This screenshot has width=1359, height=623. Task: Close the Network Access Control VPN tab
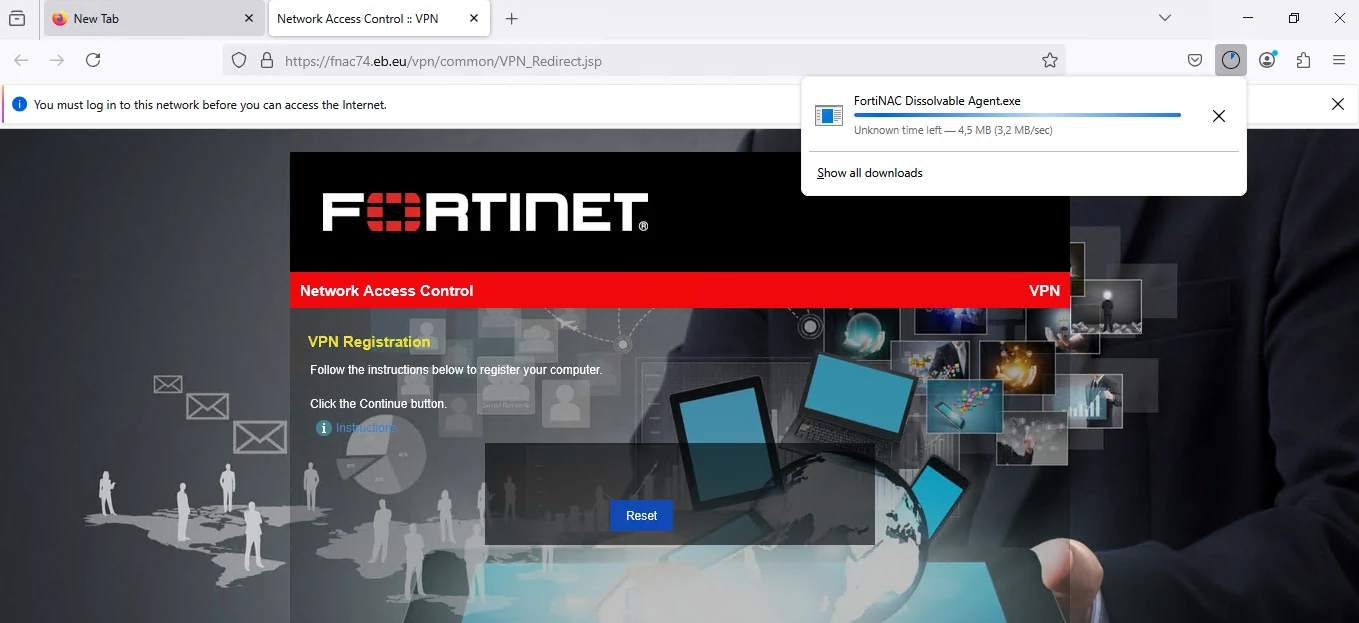click(x=475, y=18)
